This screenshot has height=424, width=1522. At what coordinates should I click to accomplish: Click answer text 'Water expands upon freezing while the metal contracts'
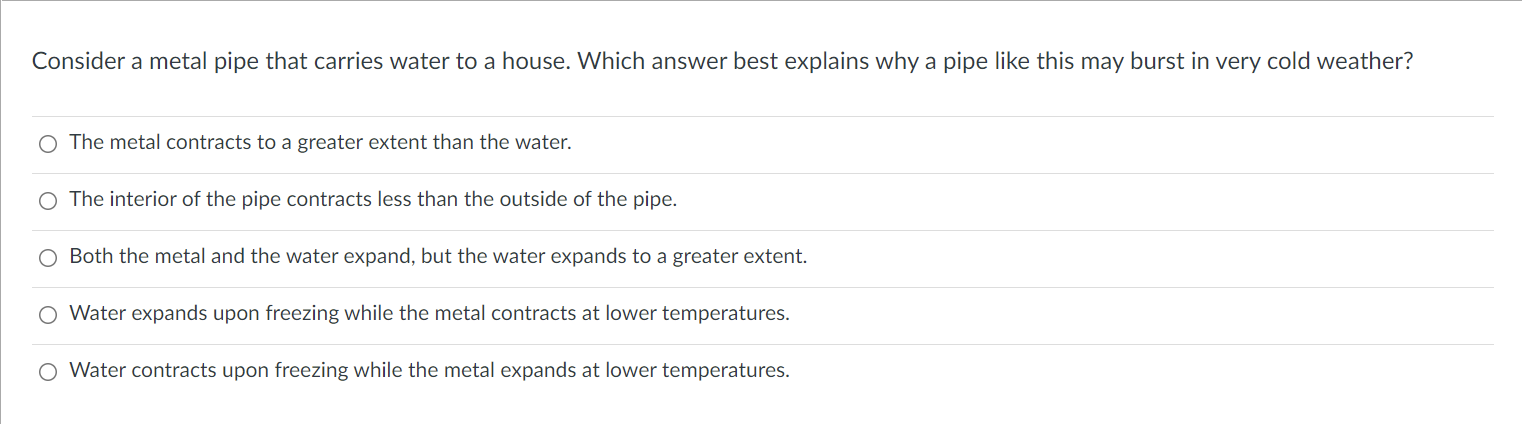(429, 314)
